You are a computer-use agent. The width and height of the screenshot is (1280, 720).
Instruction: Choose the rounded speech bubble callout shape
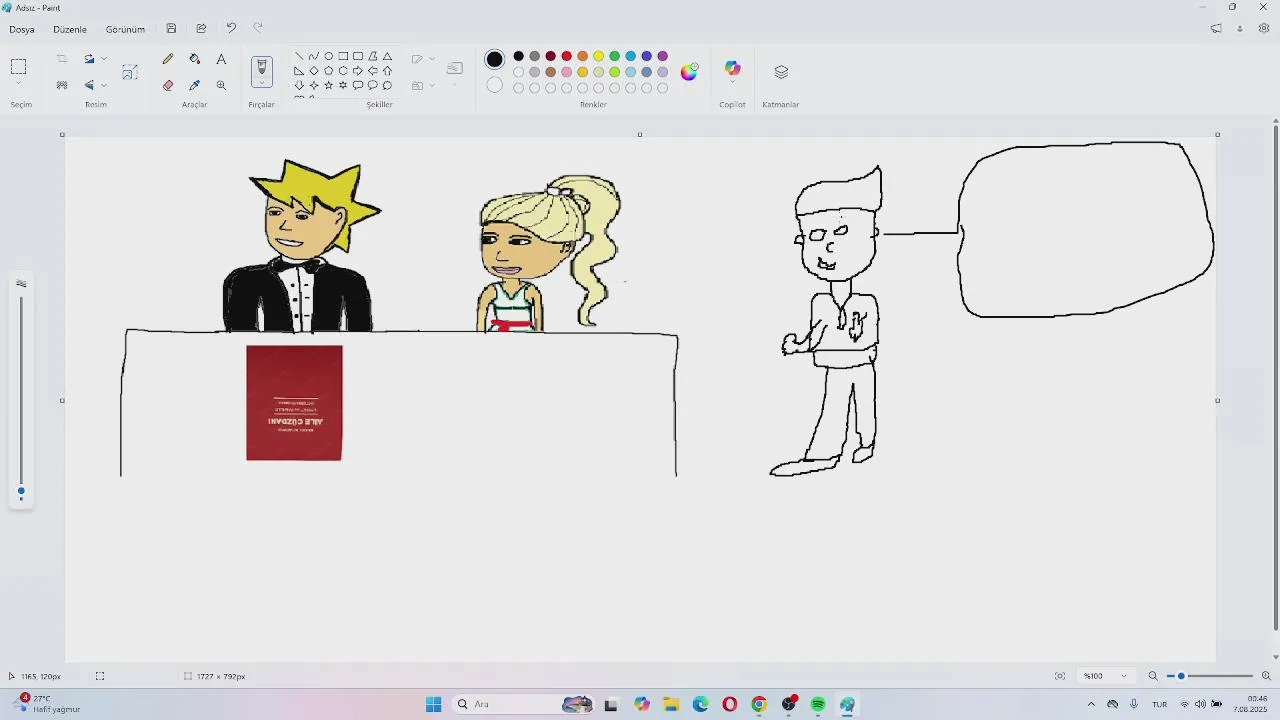pos(358,85)
